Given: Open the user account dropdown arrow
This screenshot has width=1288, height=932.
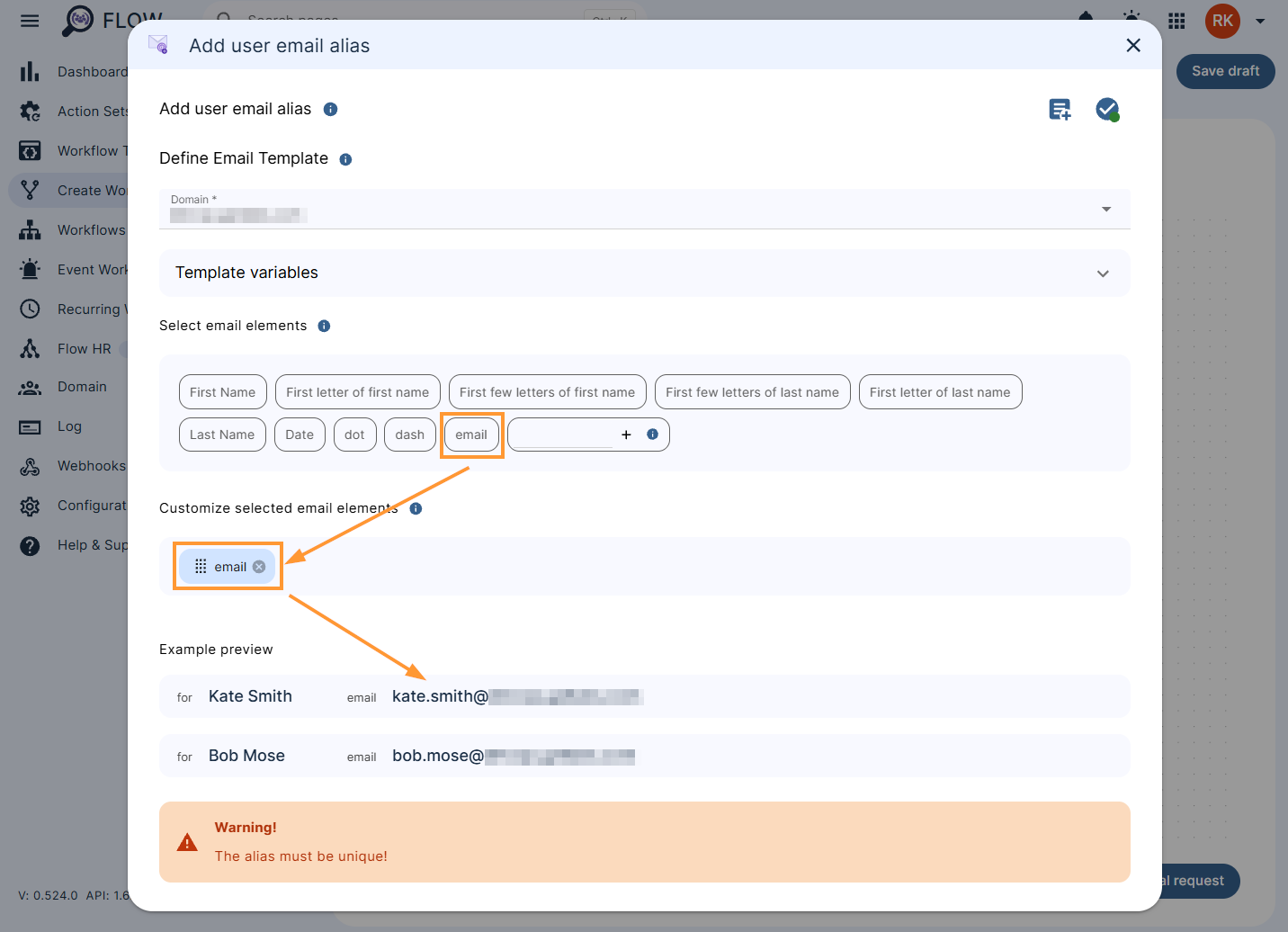Looking at the screenshot, I should [1260, 21].
